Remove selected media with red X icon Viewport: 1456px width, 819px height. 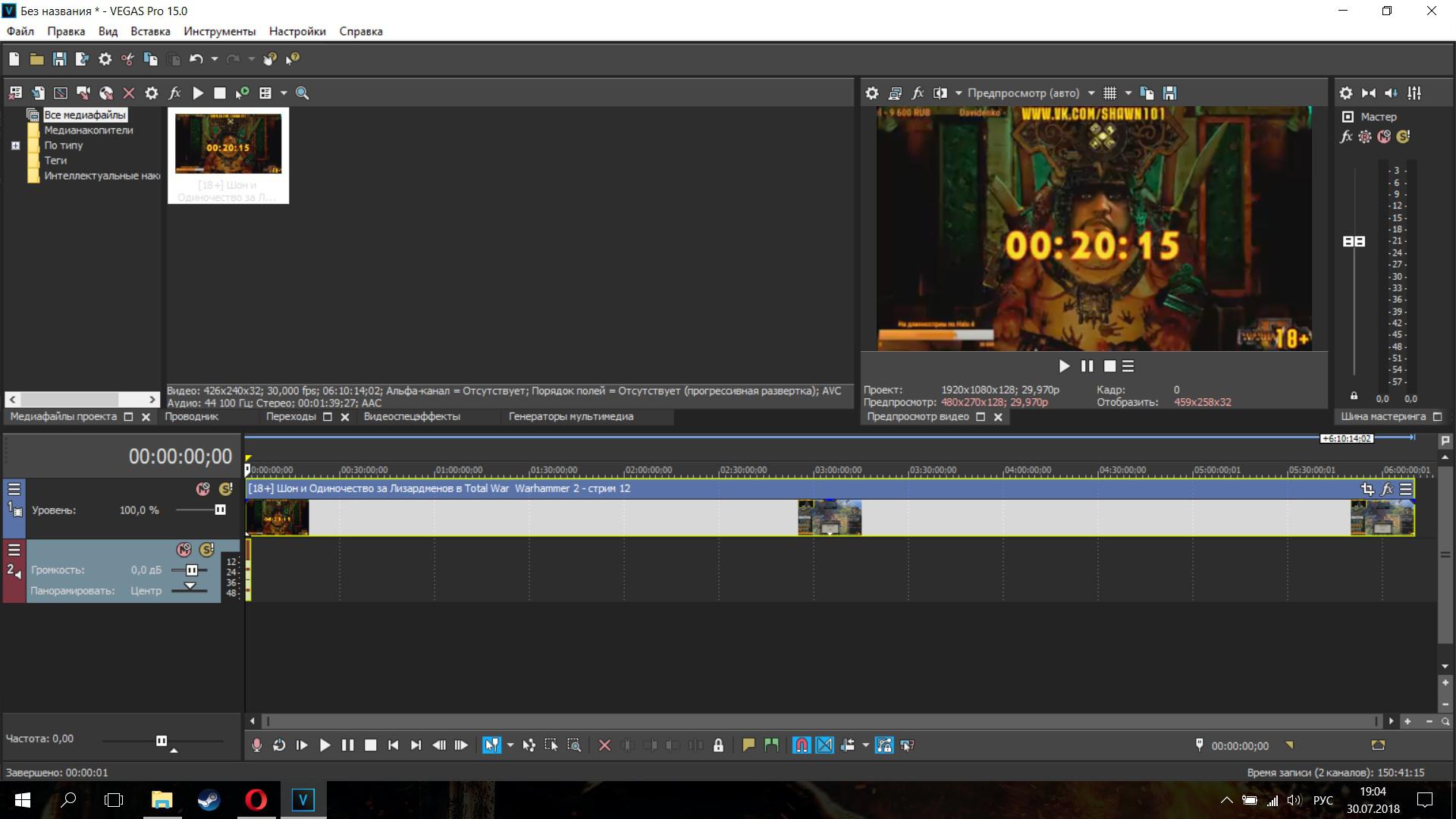(x=129, y=93)
